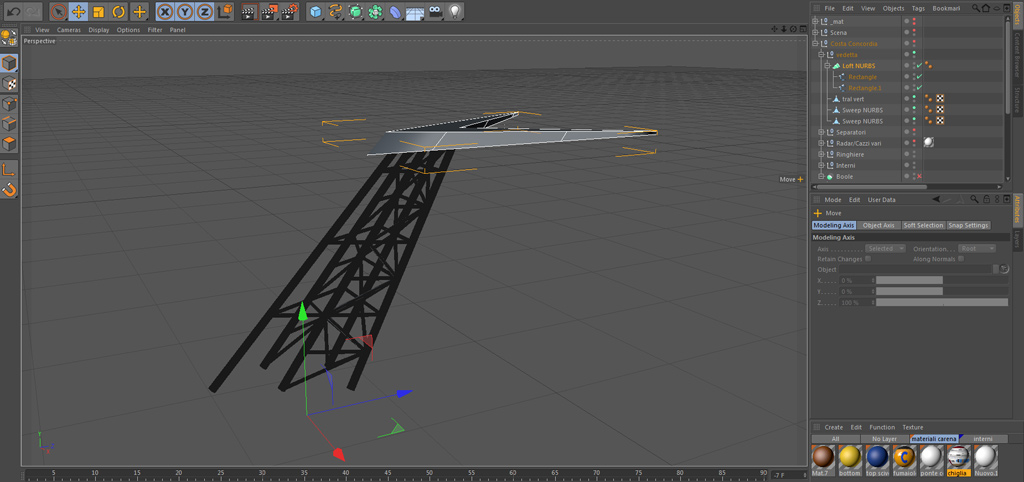Image resolution: width=1024 pixels, height=482 pixels.
Task: Adjust the Z axis percentage slider
Action: click(942, 302)
